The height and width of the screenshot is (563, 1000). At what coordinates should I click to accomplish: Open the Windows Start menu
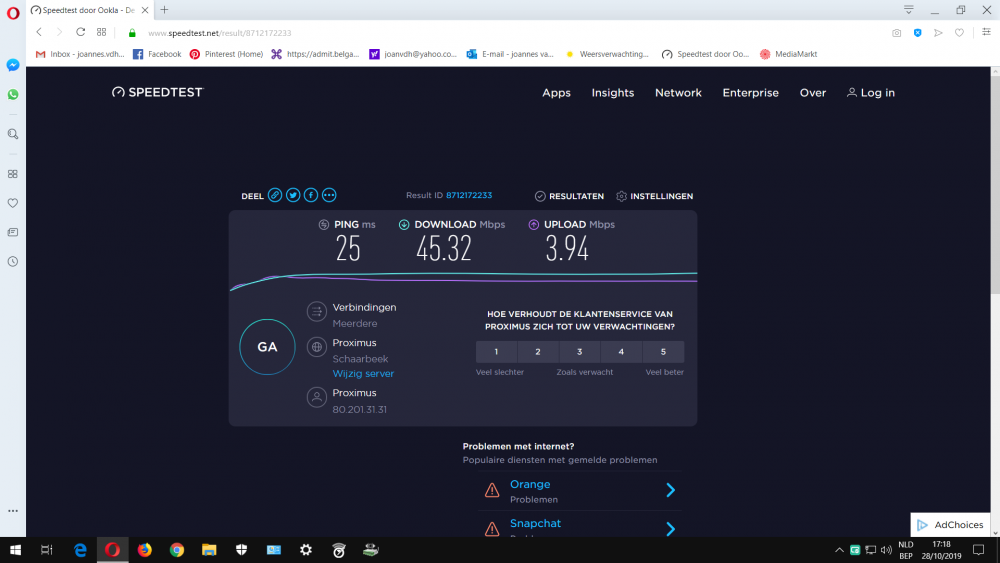pyautogui.click(x=15, y=550)
